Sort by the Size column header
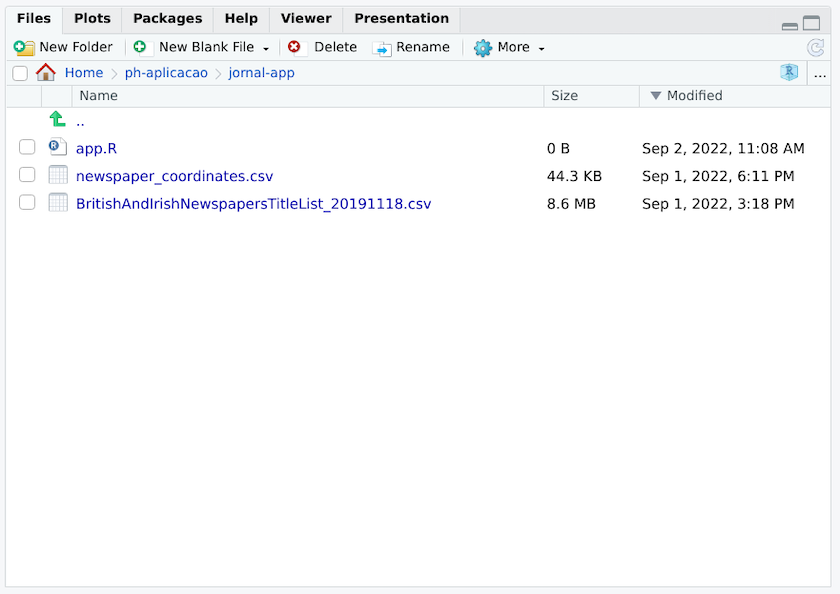This screenshot has width=840, height=594. coord(565,96)
